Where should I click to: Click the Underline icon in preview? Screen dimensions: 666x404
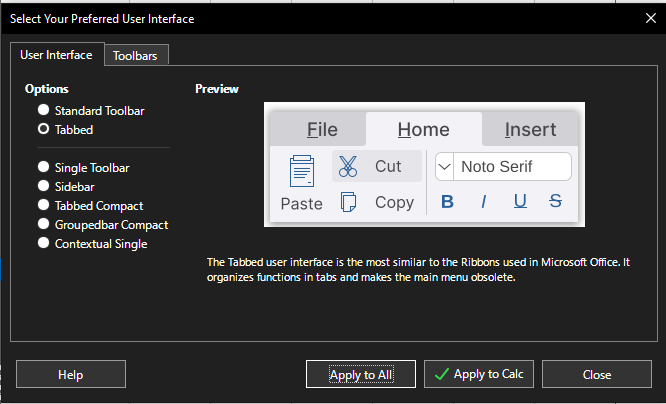(520, 202)
